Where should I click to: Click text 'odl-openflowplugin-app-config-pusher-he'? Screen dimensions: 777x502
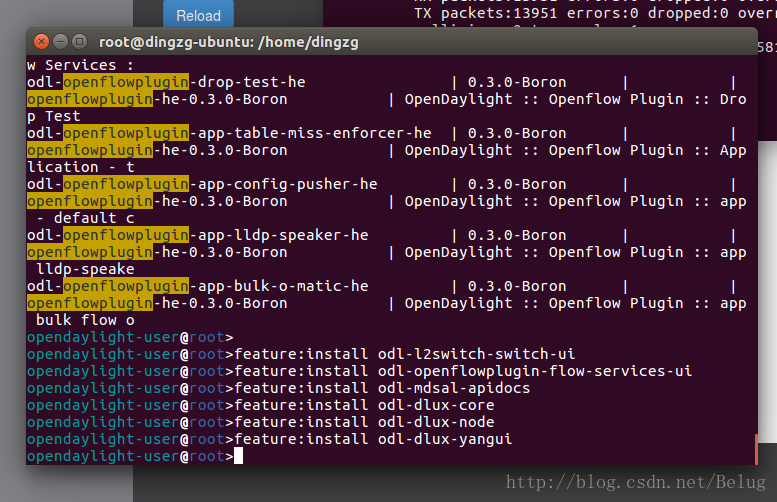pyautogui.click(x=202, y=184)
